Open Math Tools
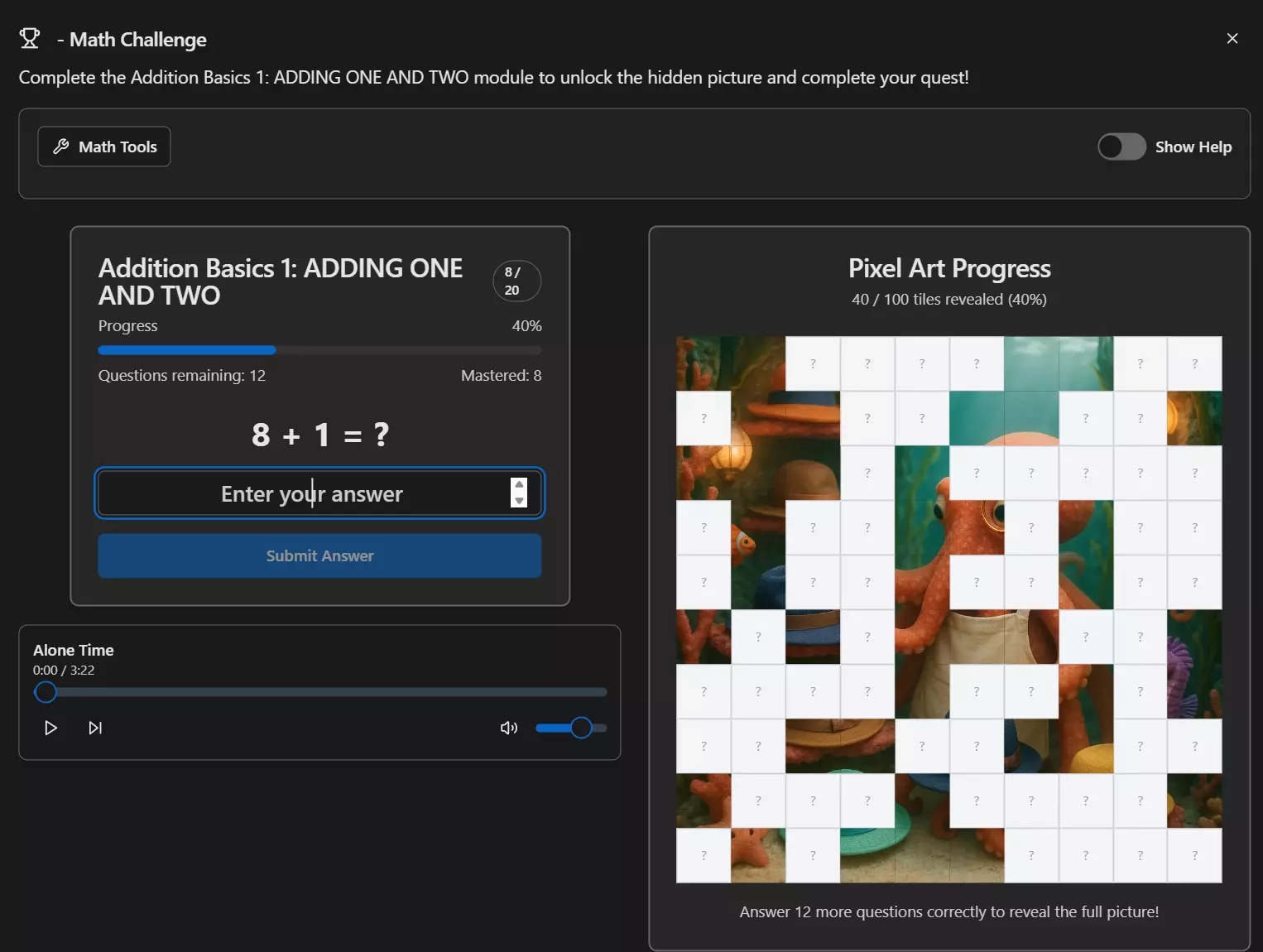1263x952 pixels. 103,147
